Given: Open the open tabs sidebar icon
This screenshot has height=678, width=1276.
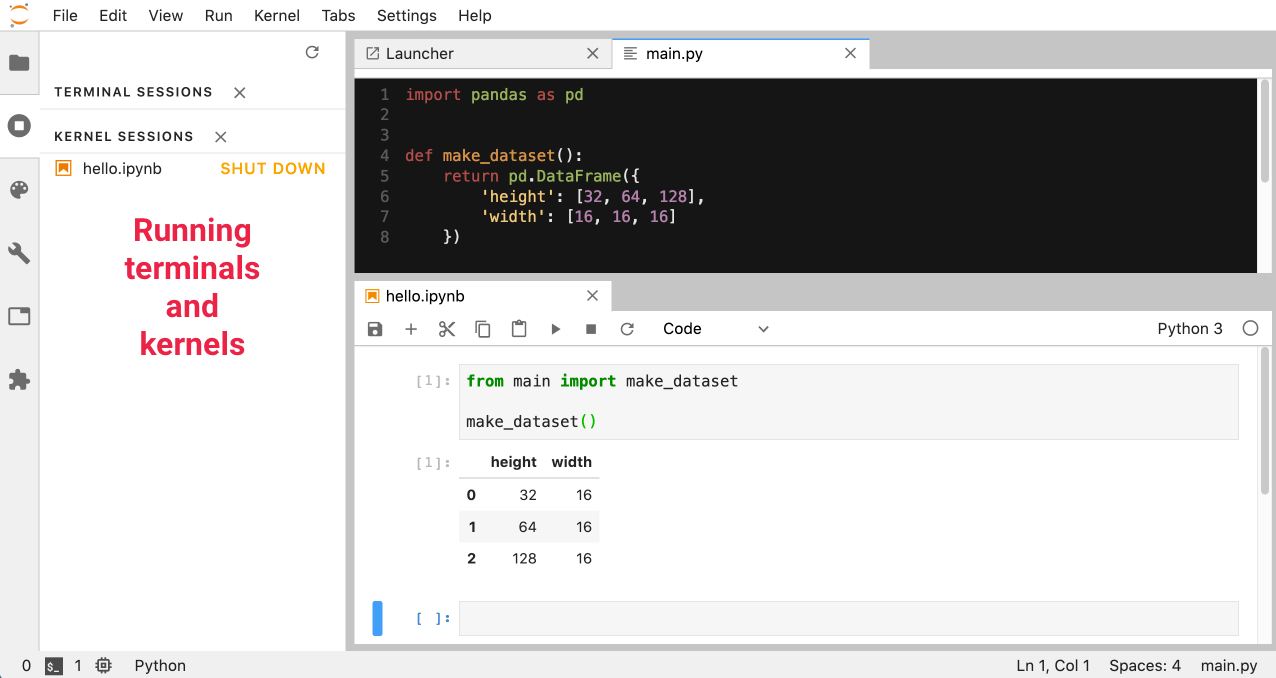Looking at the screenshot, I should coord(19,317).
